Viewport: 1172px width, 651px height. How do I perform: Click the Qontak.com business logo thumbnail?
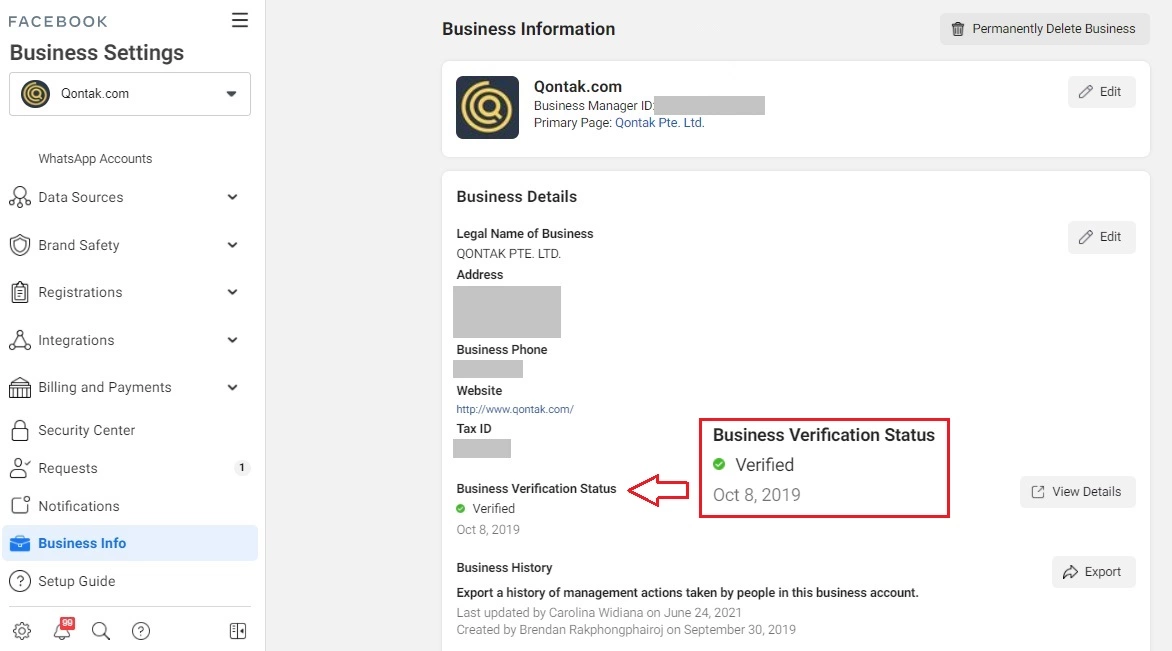(x=487, y=108)
